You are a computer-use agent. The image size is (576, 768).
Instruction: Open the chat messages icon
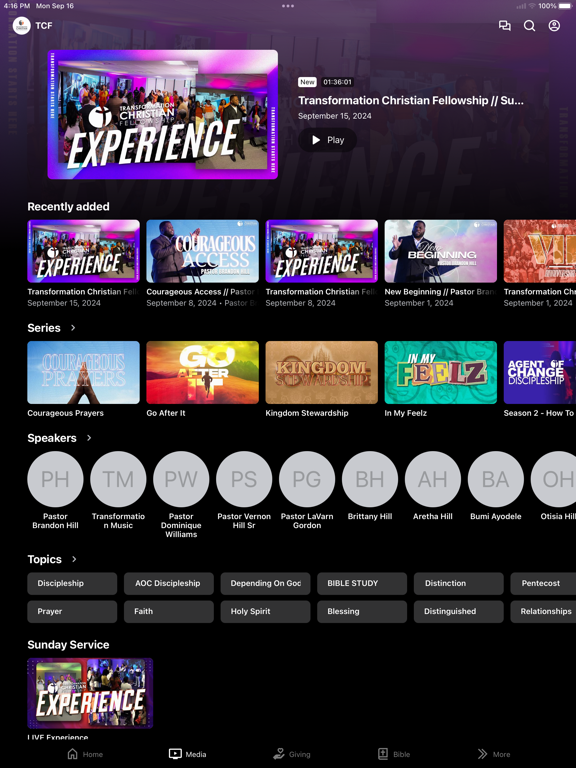(504, 25)
